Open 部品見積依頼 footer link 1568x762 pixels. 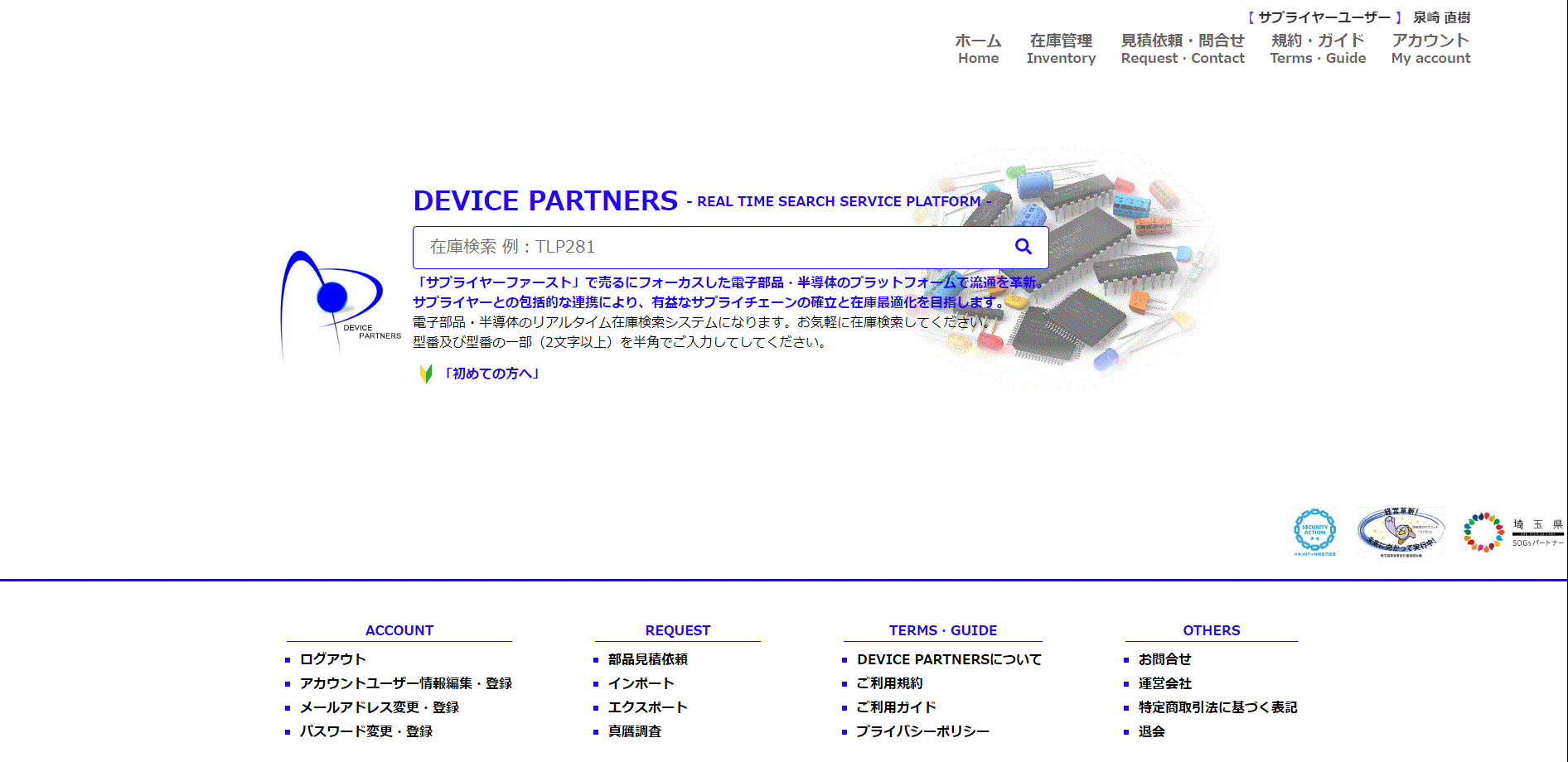[648, 659]
